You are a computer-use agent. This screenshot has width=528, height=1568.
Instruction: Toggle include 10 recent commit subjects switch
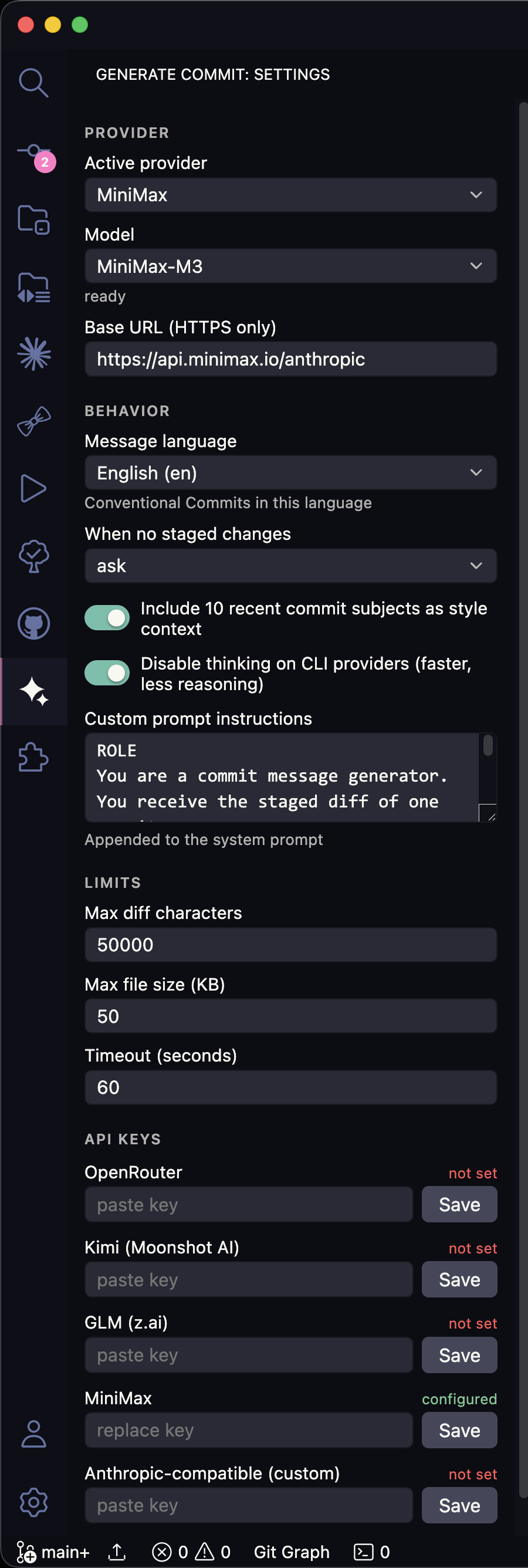click(107, 618)
